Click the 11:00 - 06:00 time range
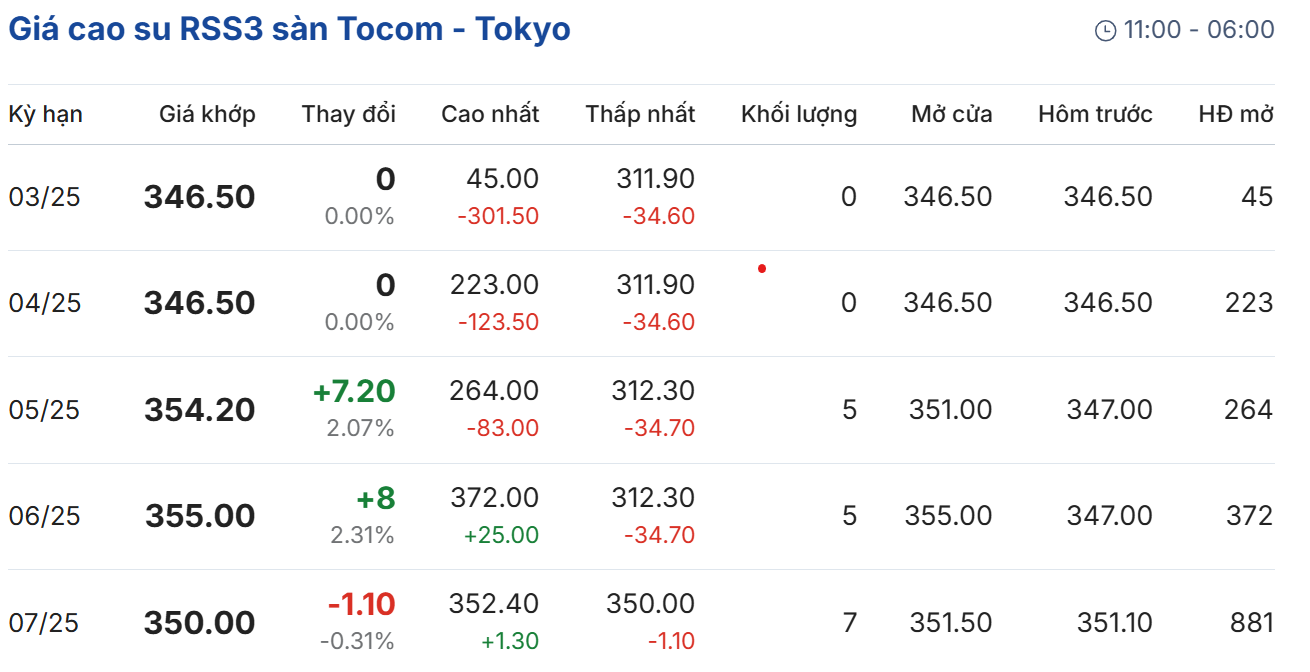 (1199, 30)
